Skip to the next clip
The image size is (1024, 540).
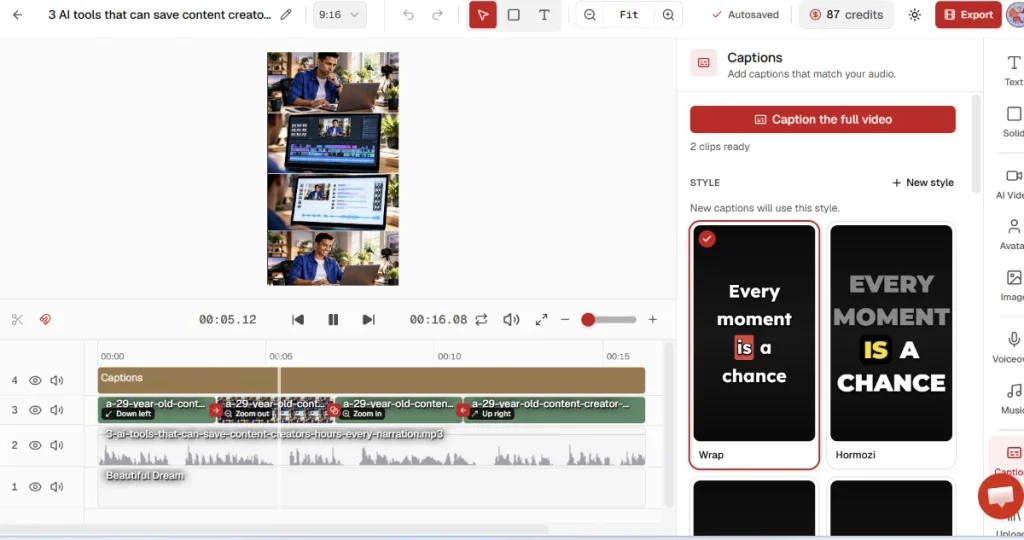(368, 319)
